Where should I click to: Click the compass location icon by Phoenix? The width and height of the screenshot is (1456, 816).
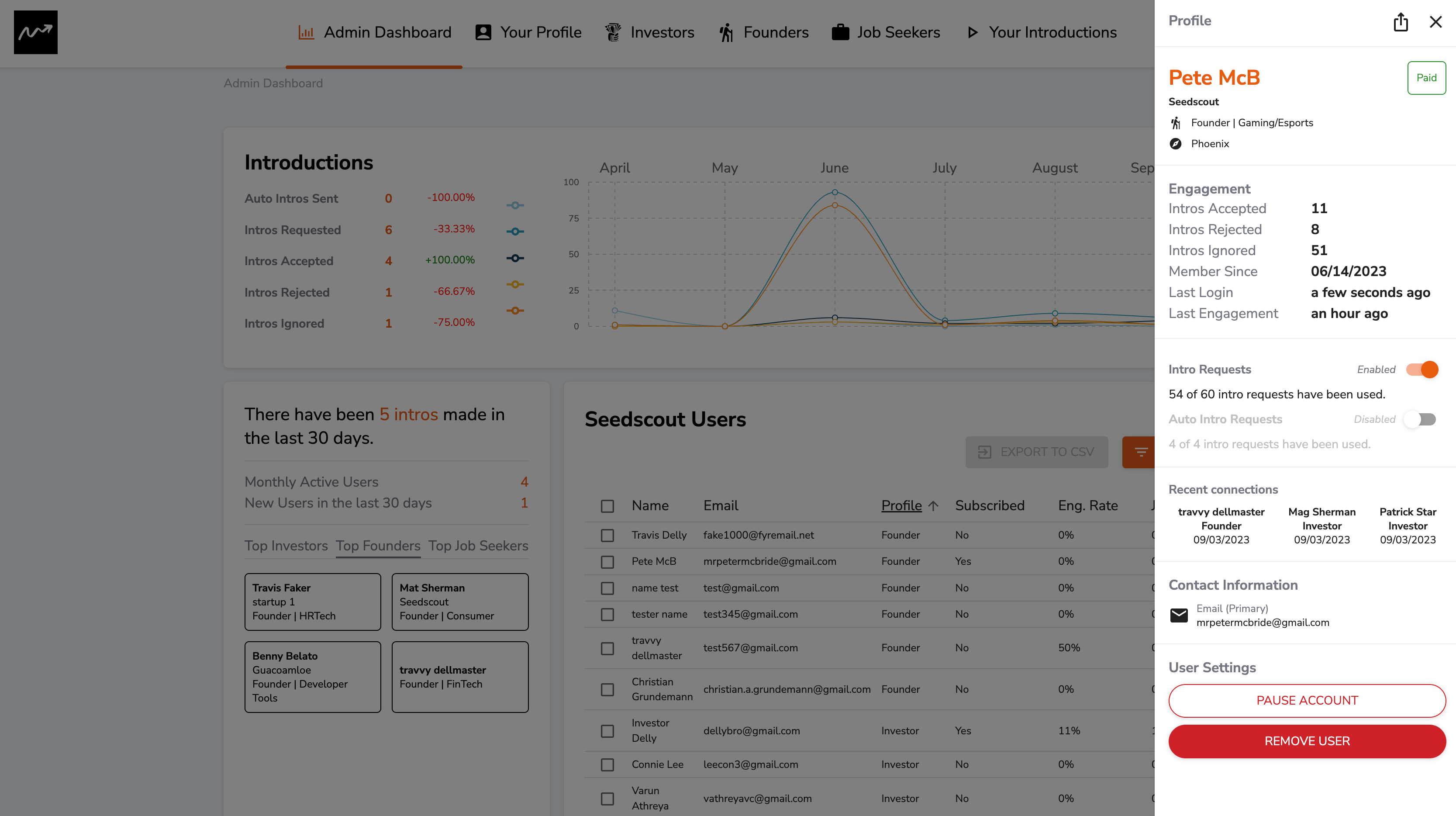click(1176, 144)
